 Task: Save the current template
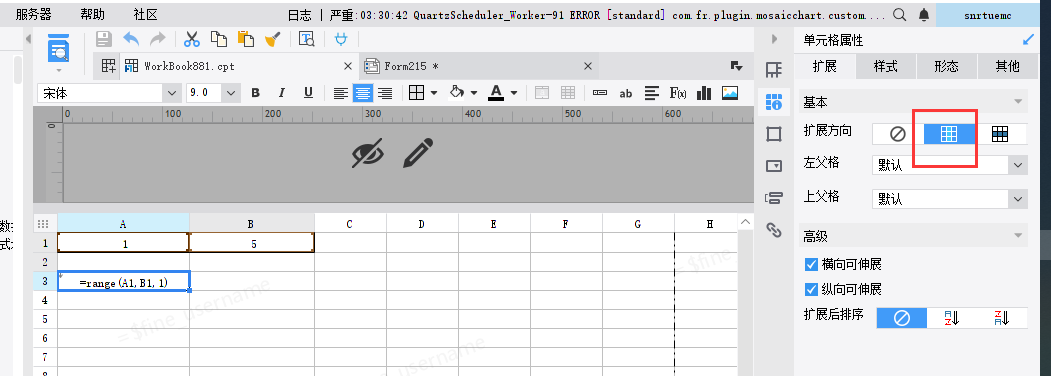pos(104,39)
